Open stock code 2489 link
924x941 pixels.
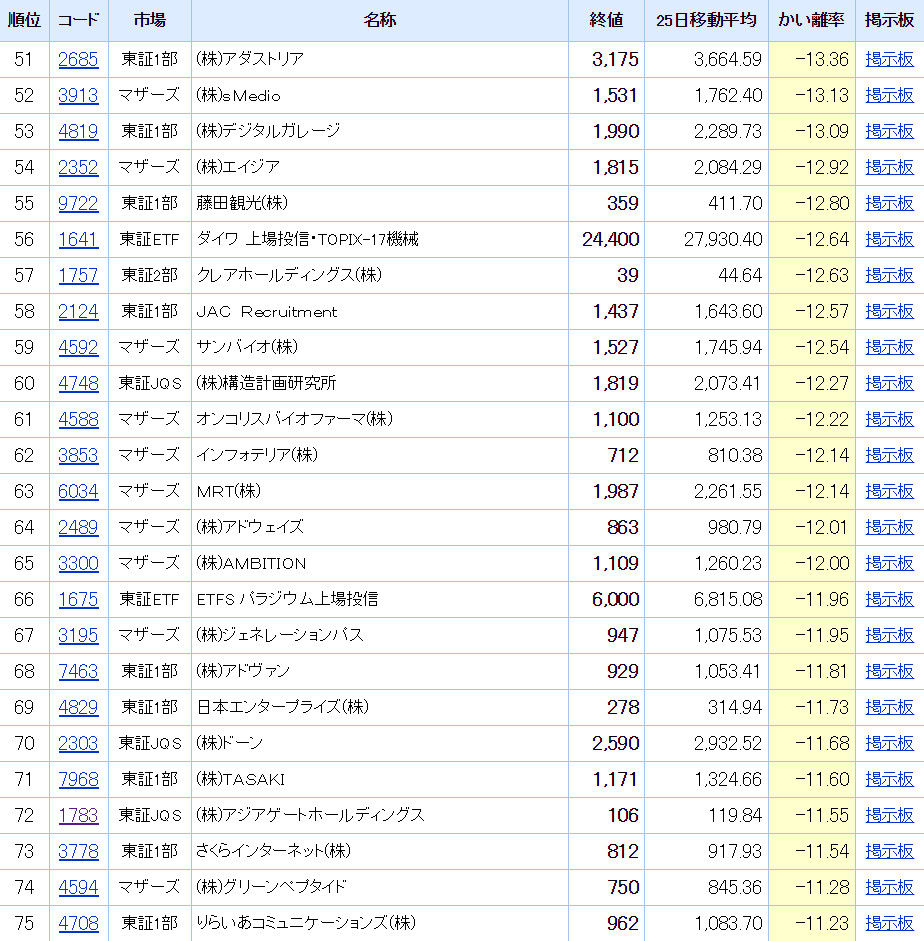point(78,528)
